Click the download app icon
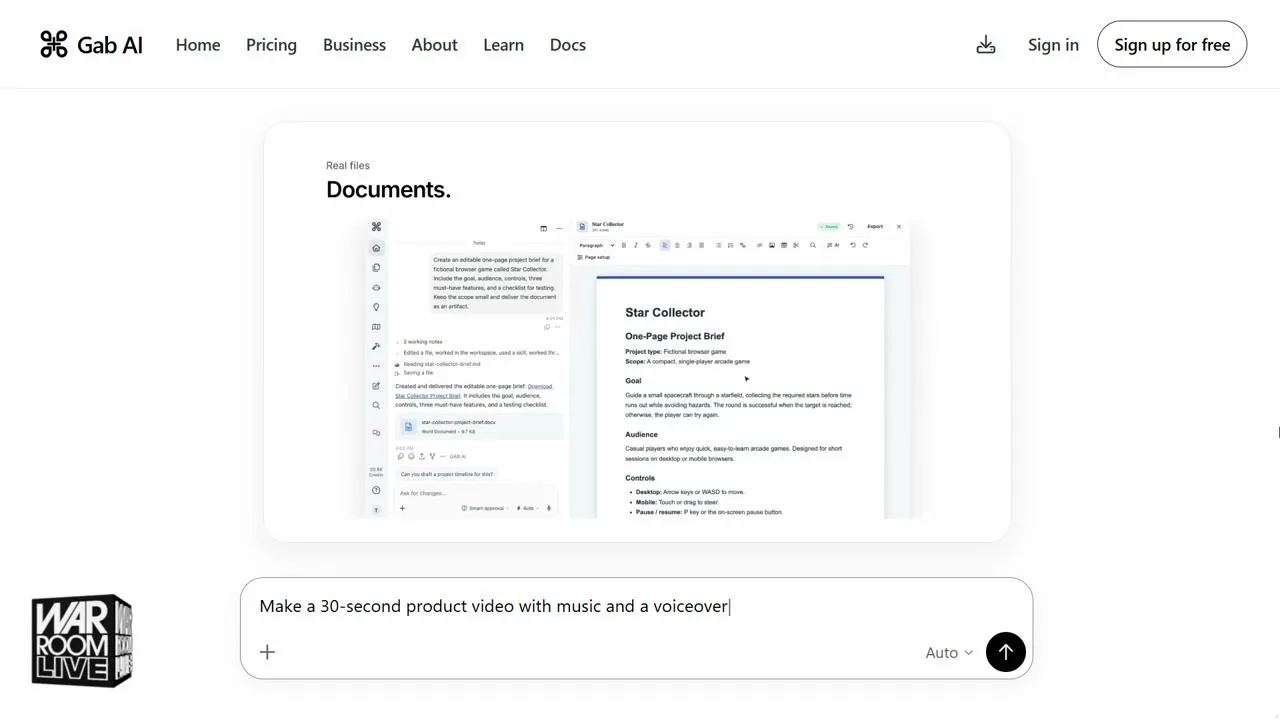Viewport: 1280px width, 720px height. pyautogui.click(x=986, y=44)
